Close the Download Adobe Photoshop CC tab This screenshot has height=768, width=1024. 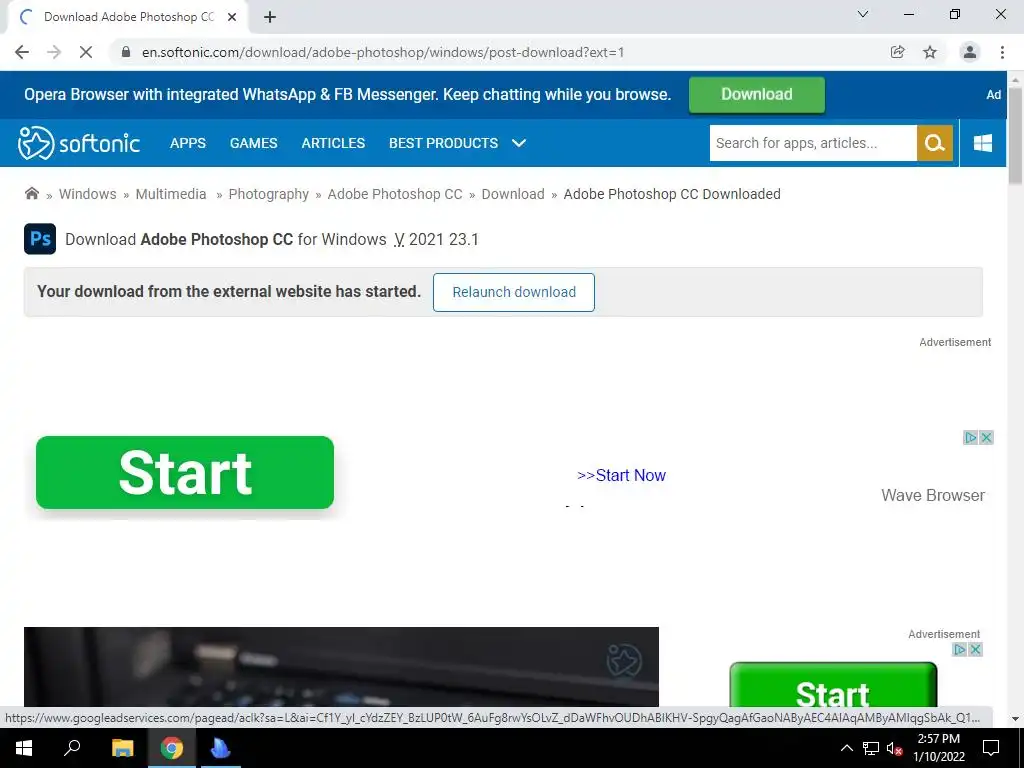click(232, 17)
